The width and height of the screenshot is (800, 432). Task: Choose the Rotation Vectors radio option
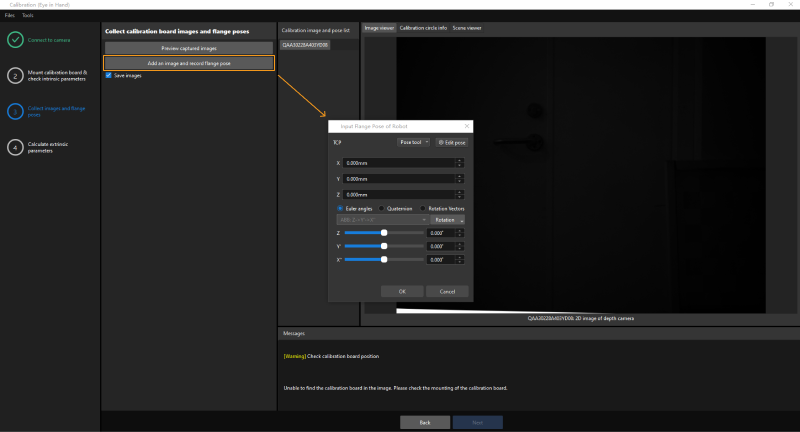coord(423,208)
